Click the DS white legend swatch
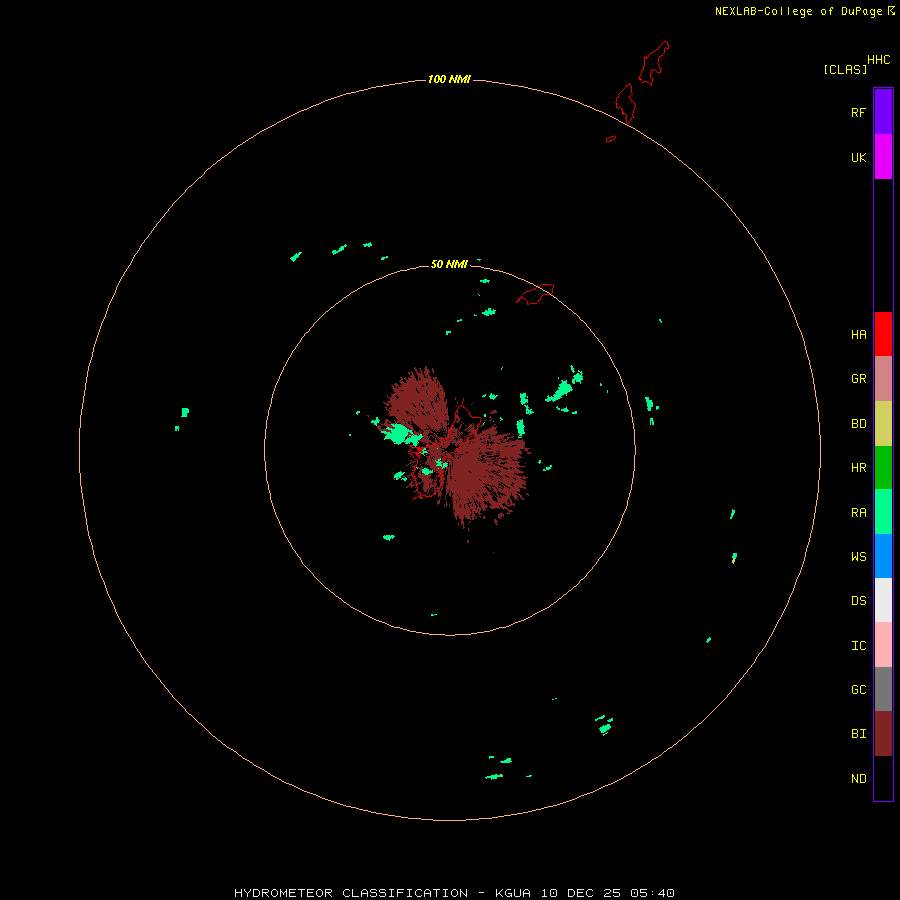This screenshot has width=900, height=900. [x=883, y=600]
